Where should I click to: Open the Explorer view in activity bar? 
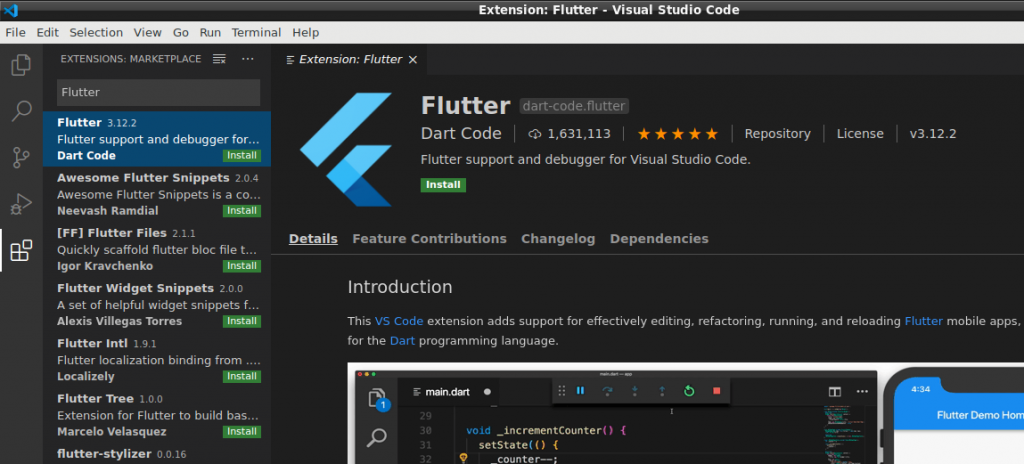21,65
